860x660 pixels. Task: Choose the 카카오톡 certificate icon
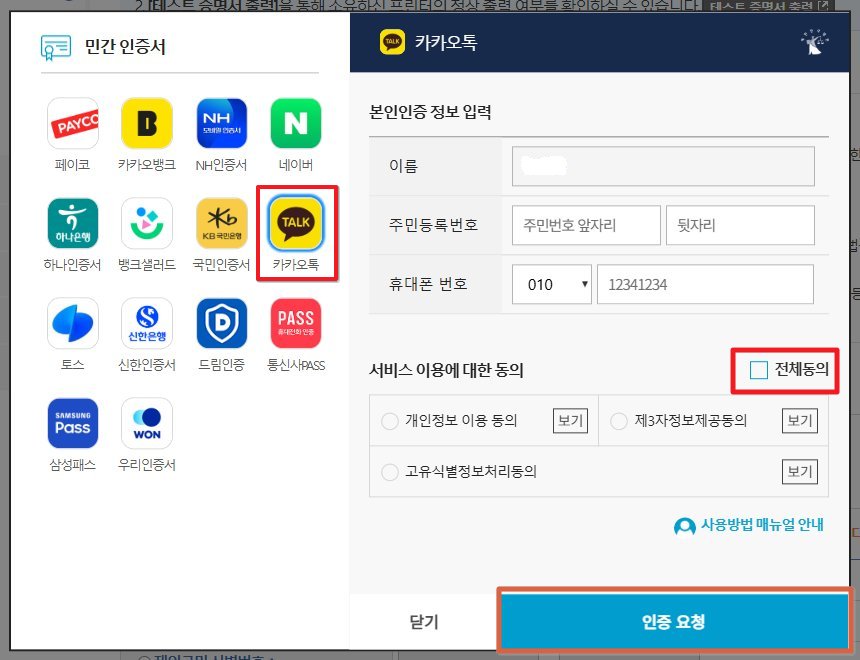[296, 223]
